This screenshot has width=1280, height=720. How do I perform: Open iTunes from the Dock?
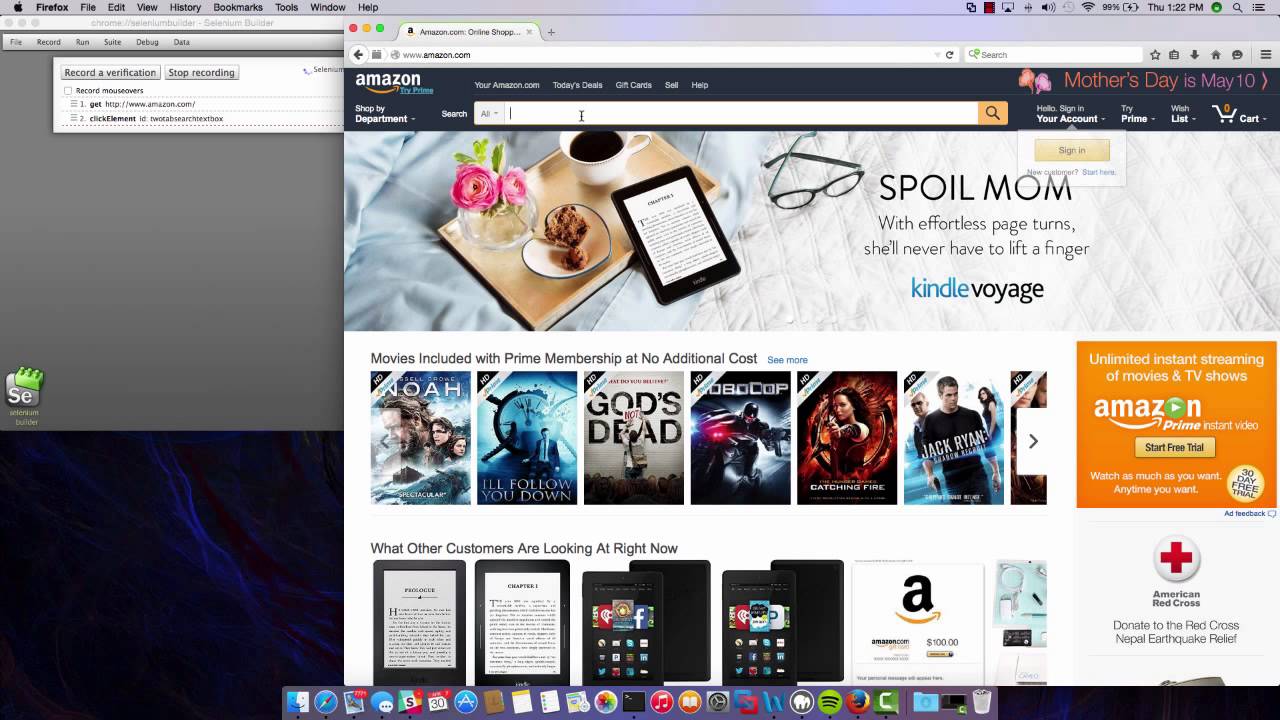[x=661, y=703]
